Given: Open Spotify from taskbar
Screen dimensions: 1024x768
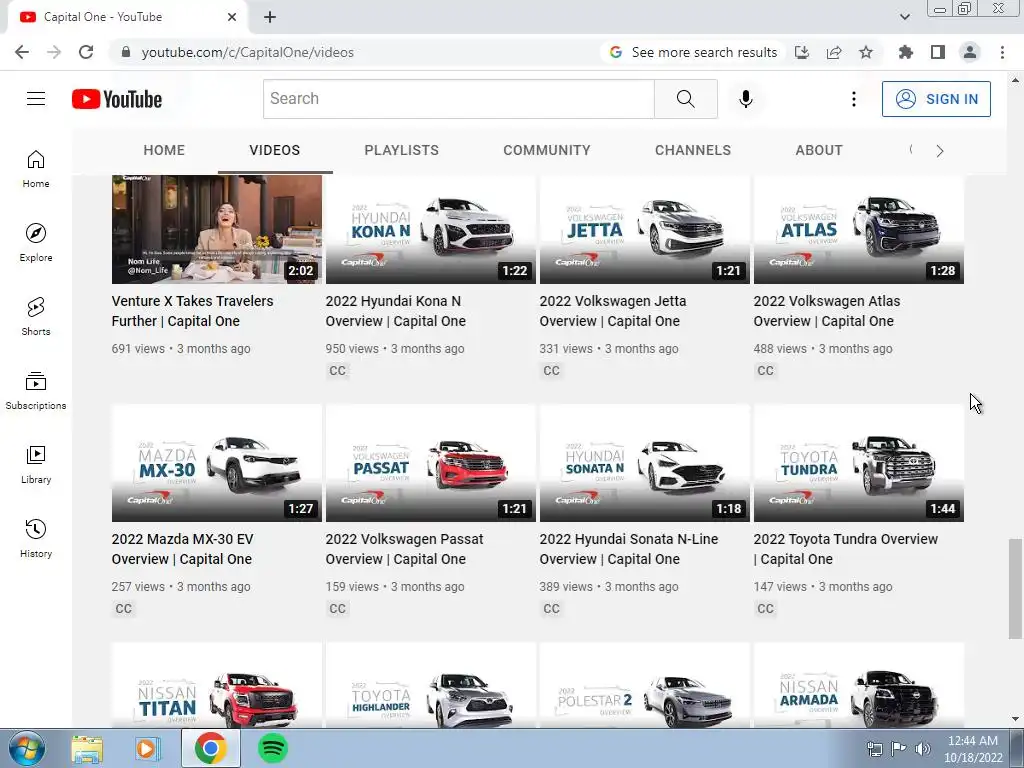Looking at the screenshot, I should 273,748.
